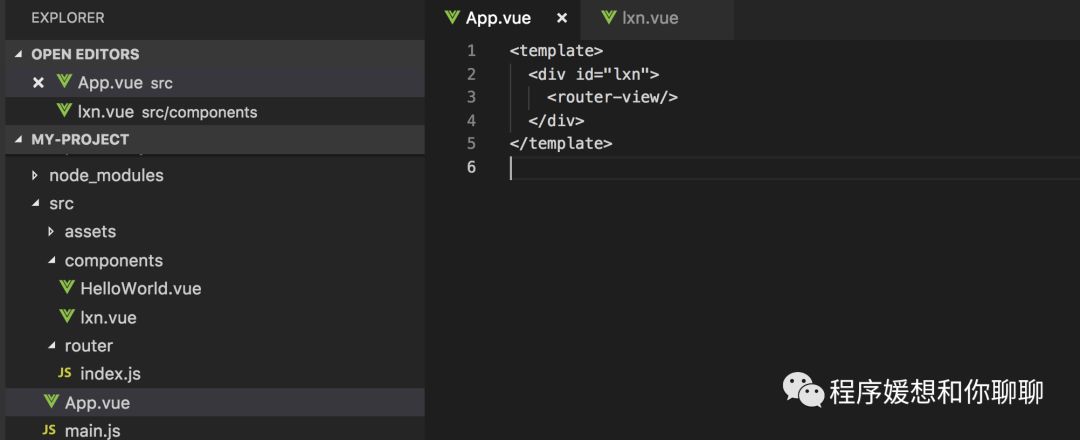Click Vue icon of lxn.vue under components
Screen dimensions: 1080x440
click(68, 317)
